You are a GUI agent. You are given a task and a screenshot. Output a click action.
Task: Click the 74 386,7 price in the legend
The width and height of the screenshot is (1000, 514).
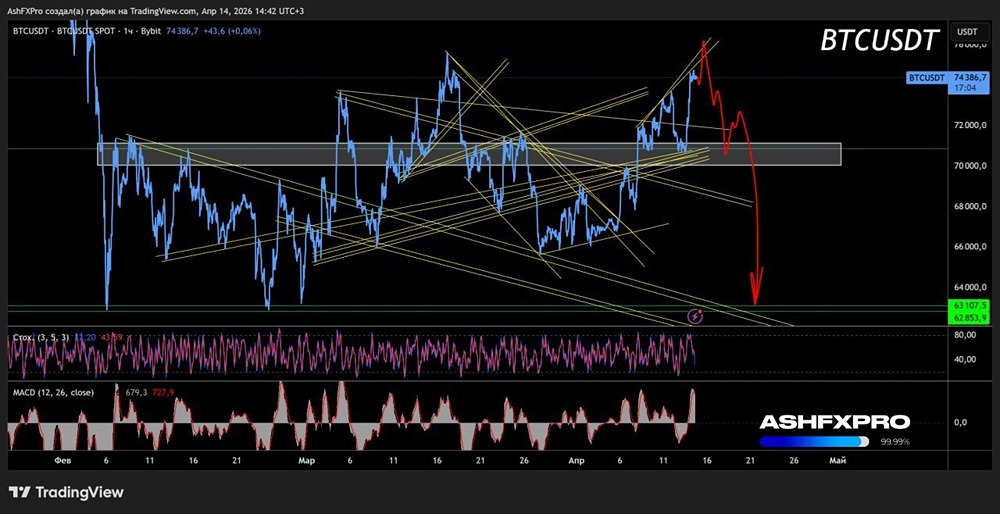click(x=180, y=31)
